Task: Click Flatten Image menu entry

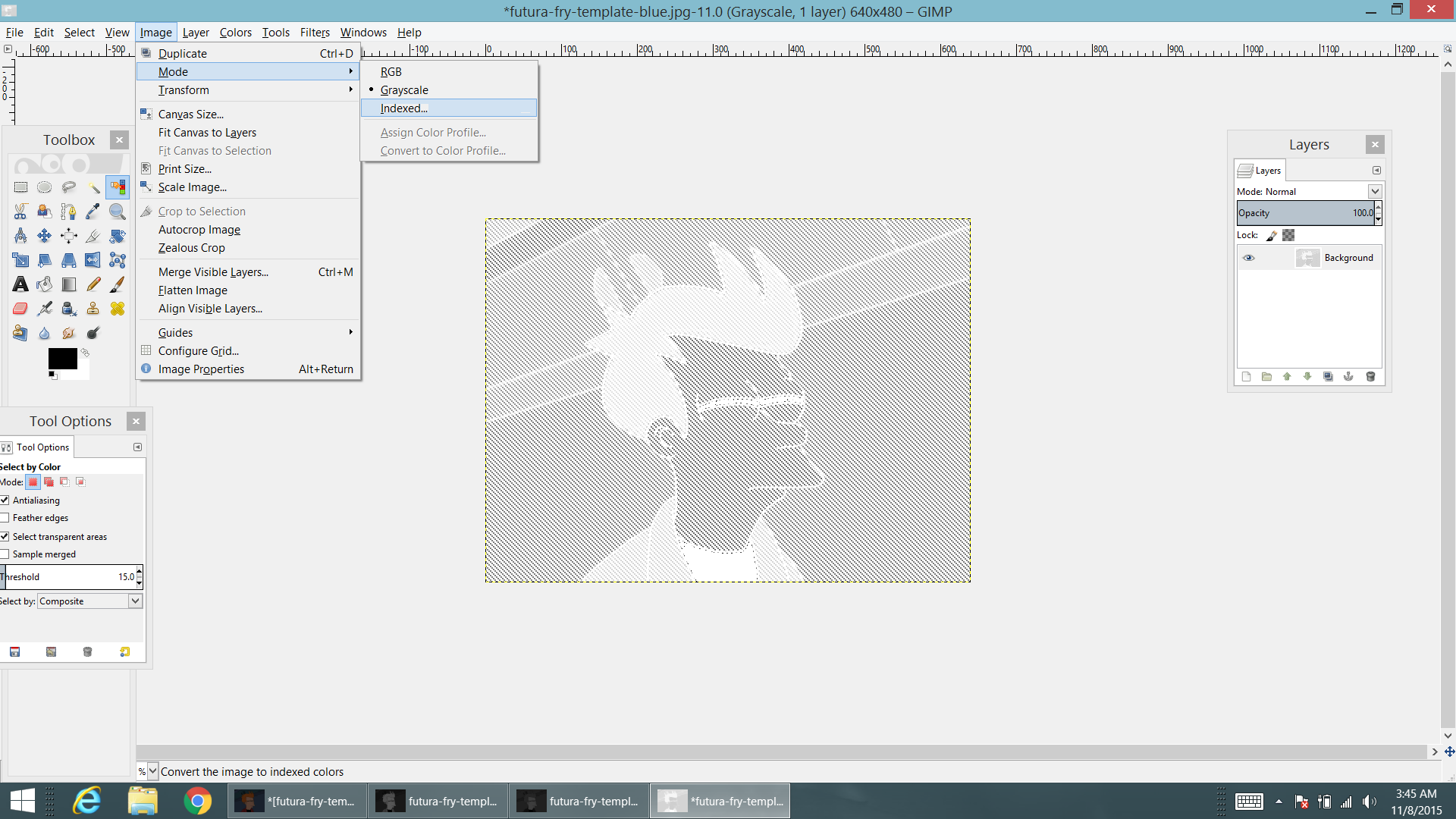Action: pos(247,290)
